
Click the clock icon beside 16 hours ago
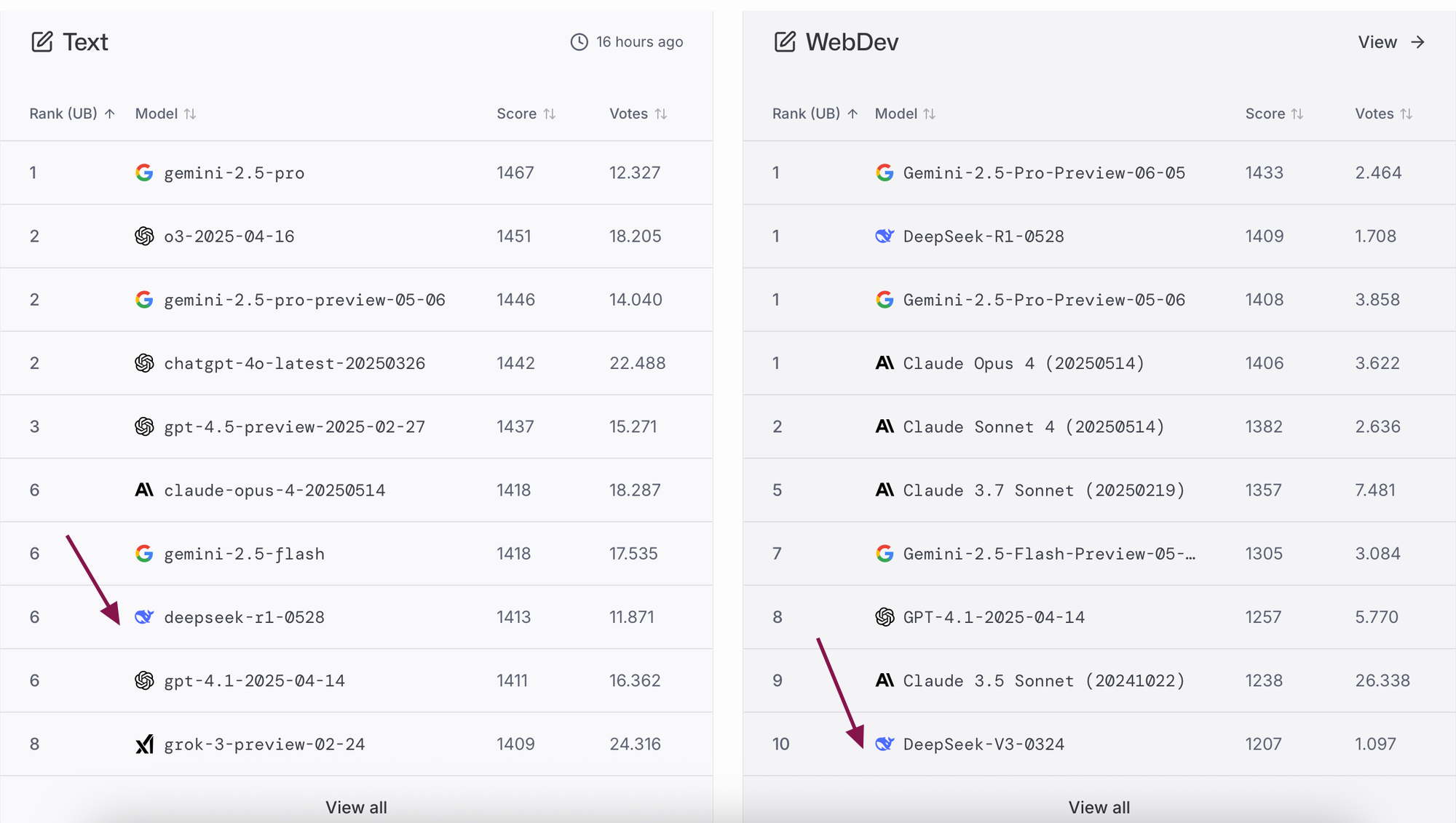click(579, 42)
